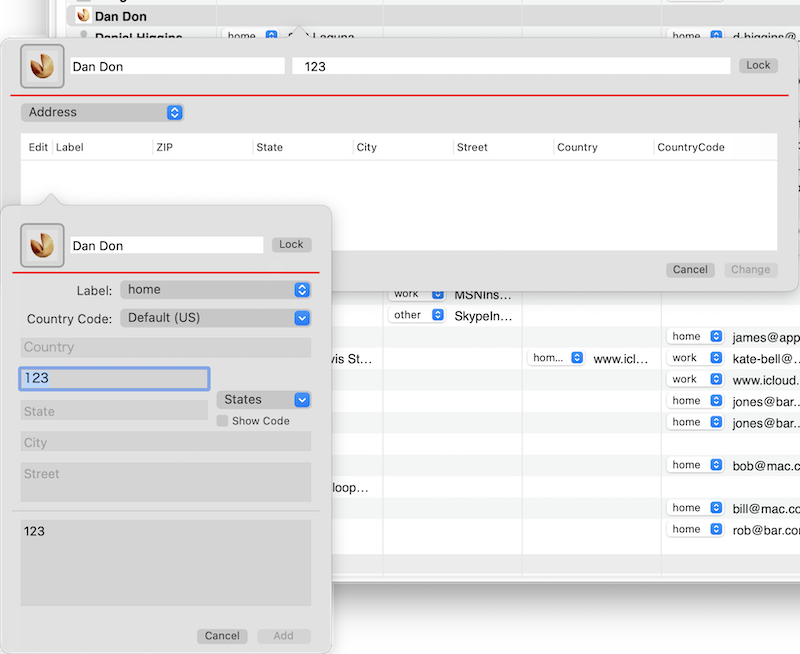800x654 pixels.
Task: Click the Edit column header
Action: [x=38, y=147]
